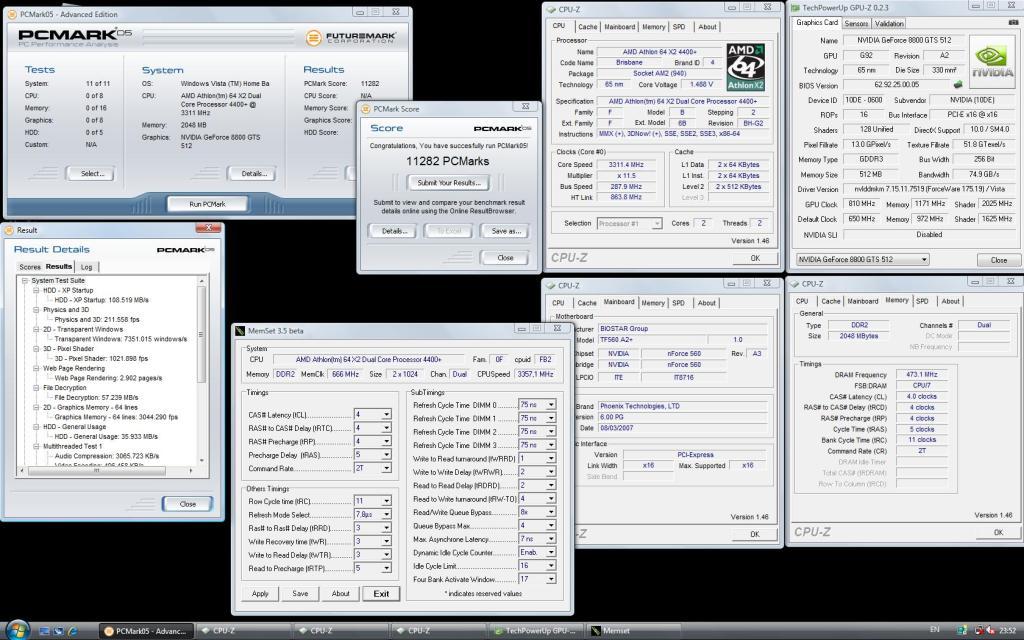Activate PCMark05 taskbar button
Image resolution: width=1024 pixels, height=640 pixels.
pos(146,631)
